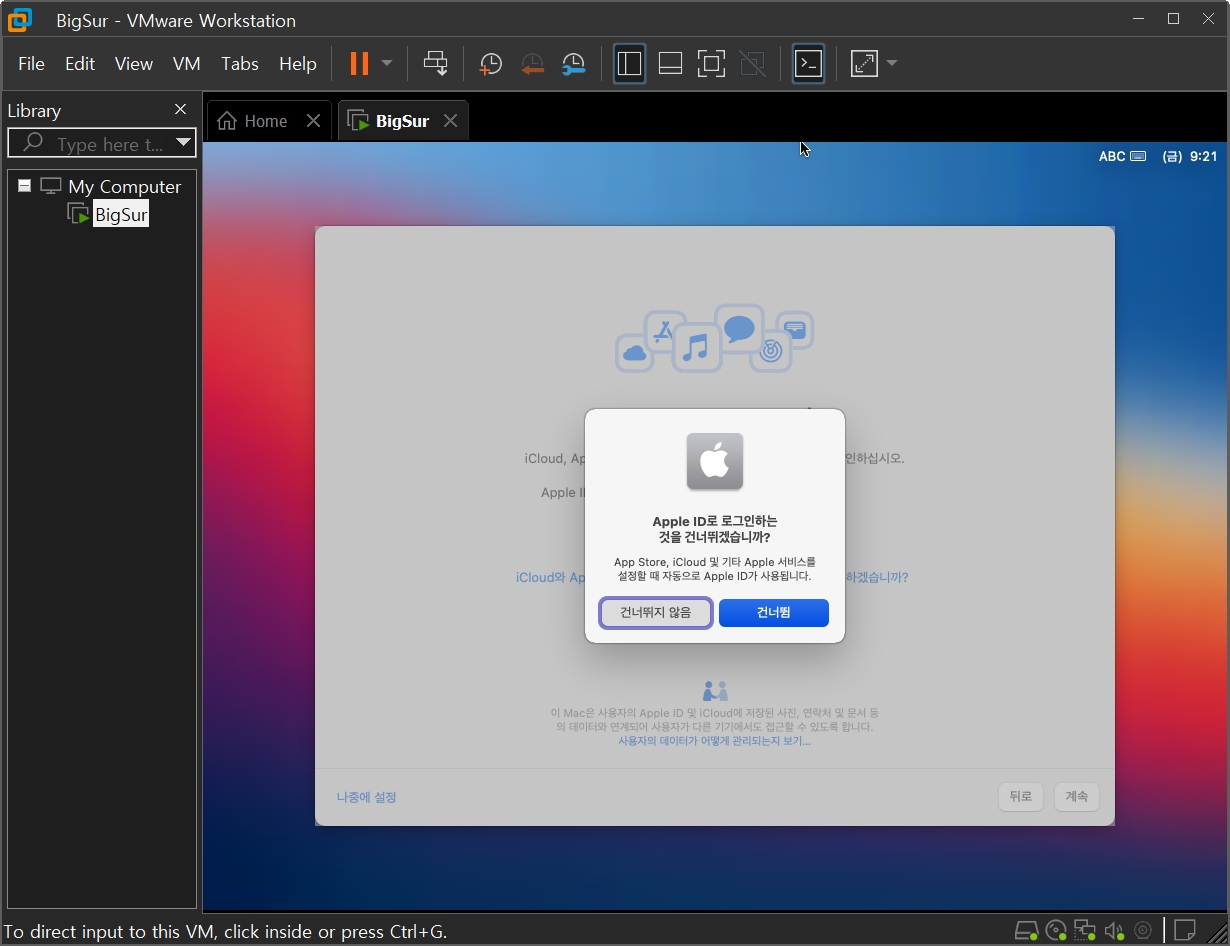Click the network adapter status icon
The width and height of the screenshot is (1230, 946).
1085,931
